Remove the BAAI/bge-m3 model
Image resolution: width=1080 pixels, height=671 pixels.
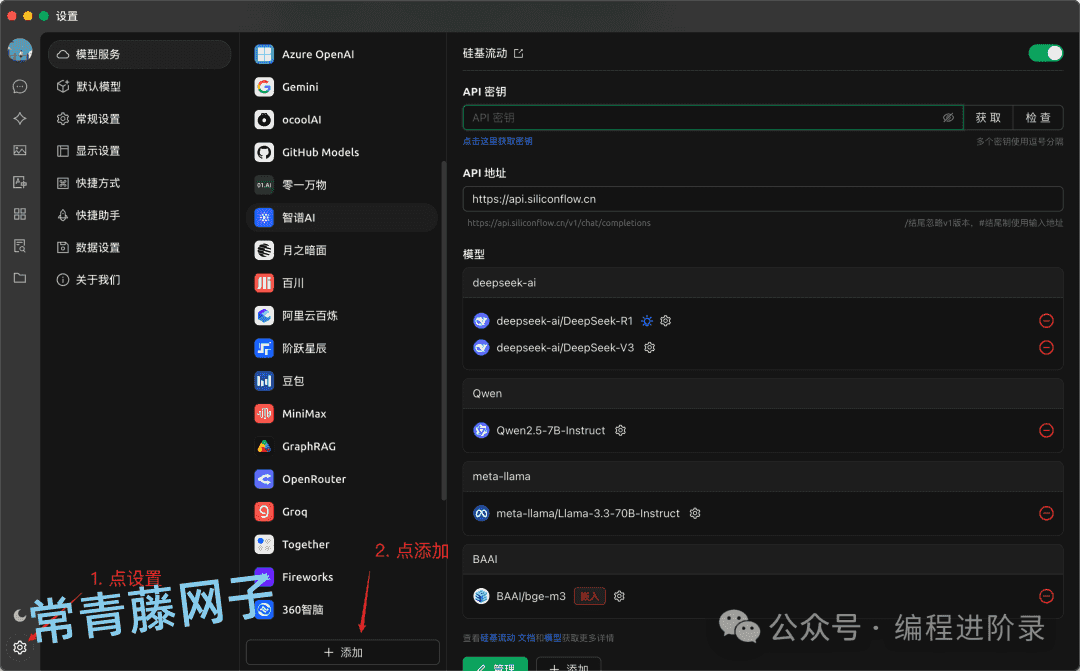click(x=1046, y=597)
